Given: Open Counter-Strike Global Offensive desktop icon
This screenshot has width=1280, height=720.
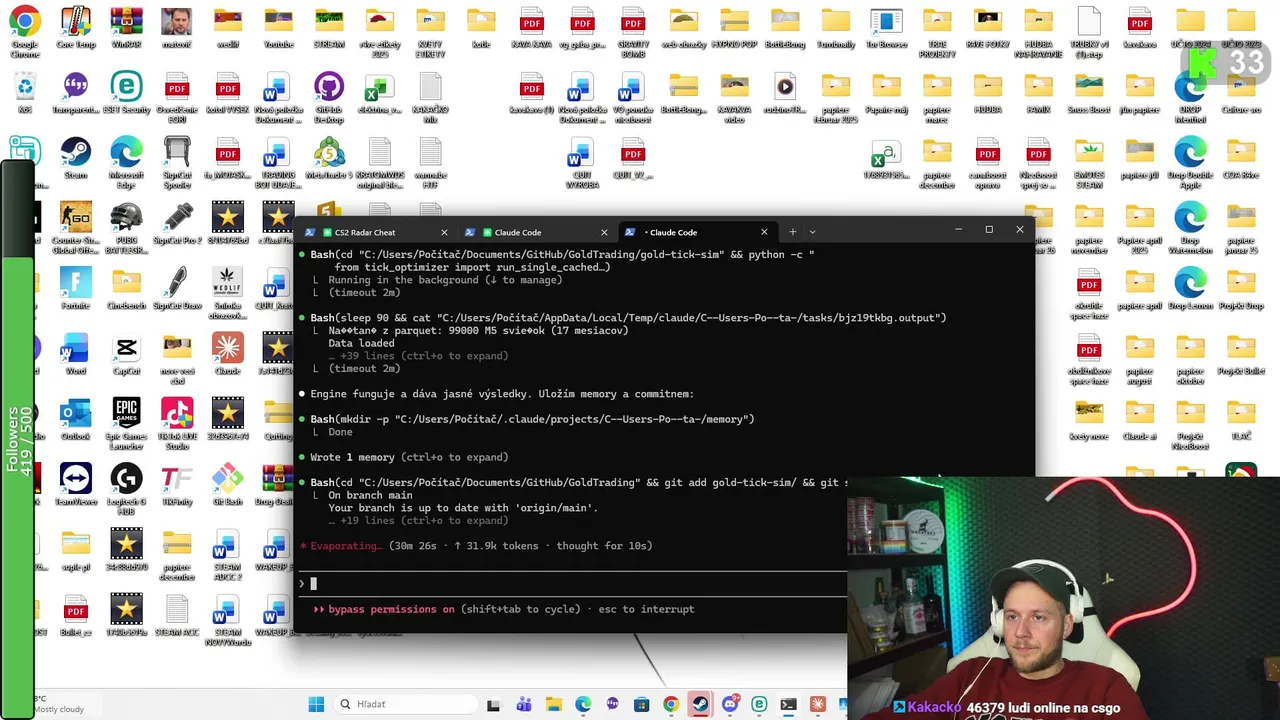Looking at the screenshot, I should pyautogui.click(x=76, y=227).
